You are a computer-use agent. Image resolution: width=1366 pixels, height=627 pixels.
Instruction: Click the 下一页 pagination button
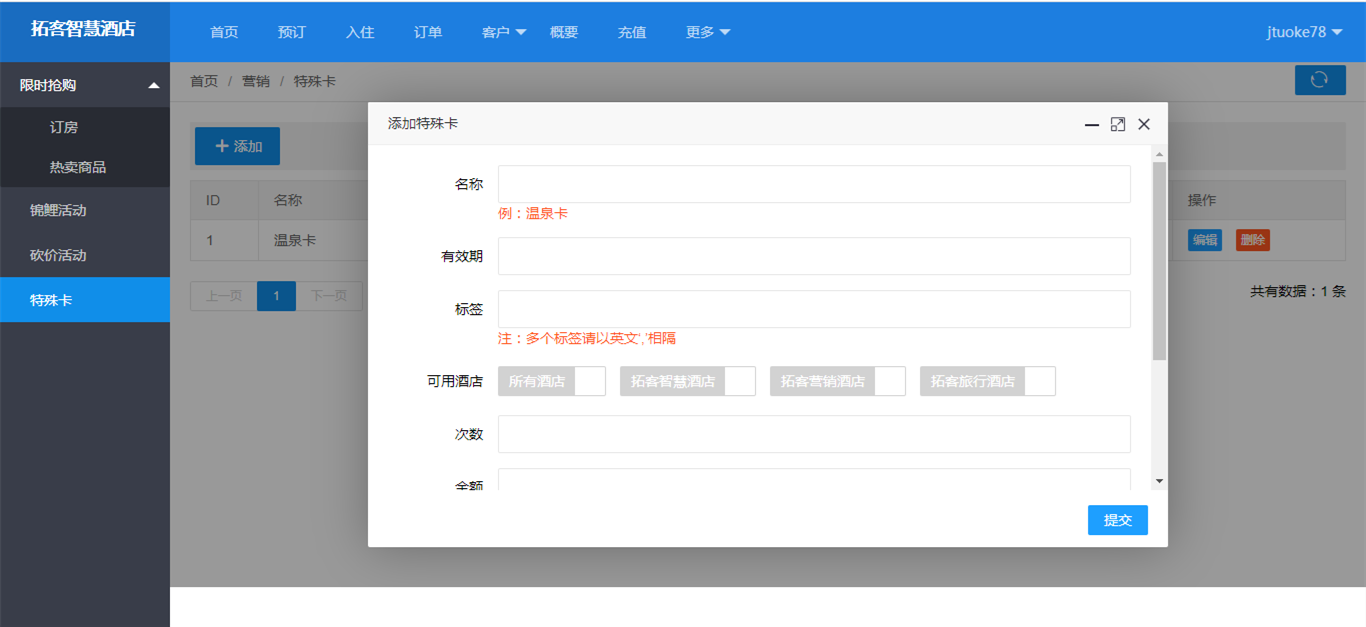pos(329,296)
